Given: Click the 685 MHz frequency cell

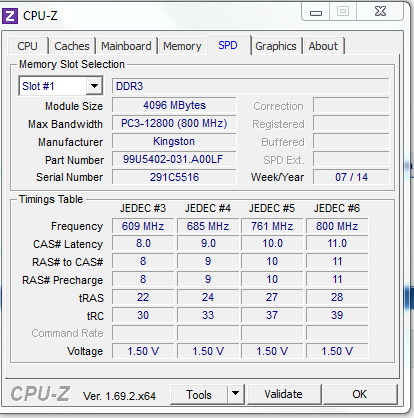Looking at the screenshot, I should click(x=208, y=226).
